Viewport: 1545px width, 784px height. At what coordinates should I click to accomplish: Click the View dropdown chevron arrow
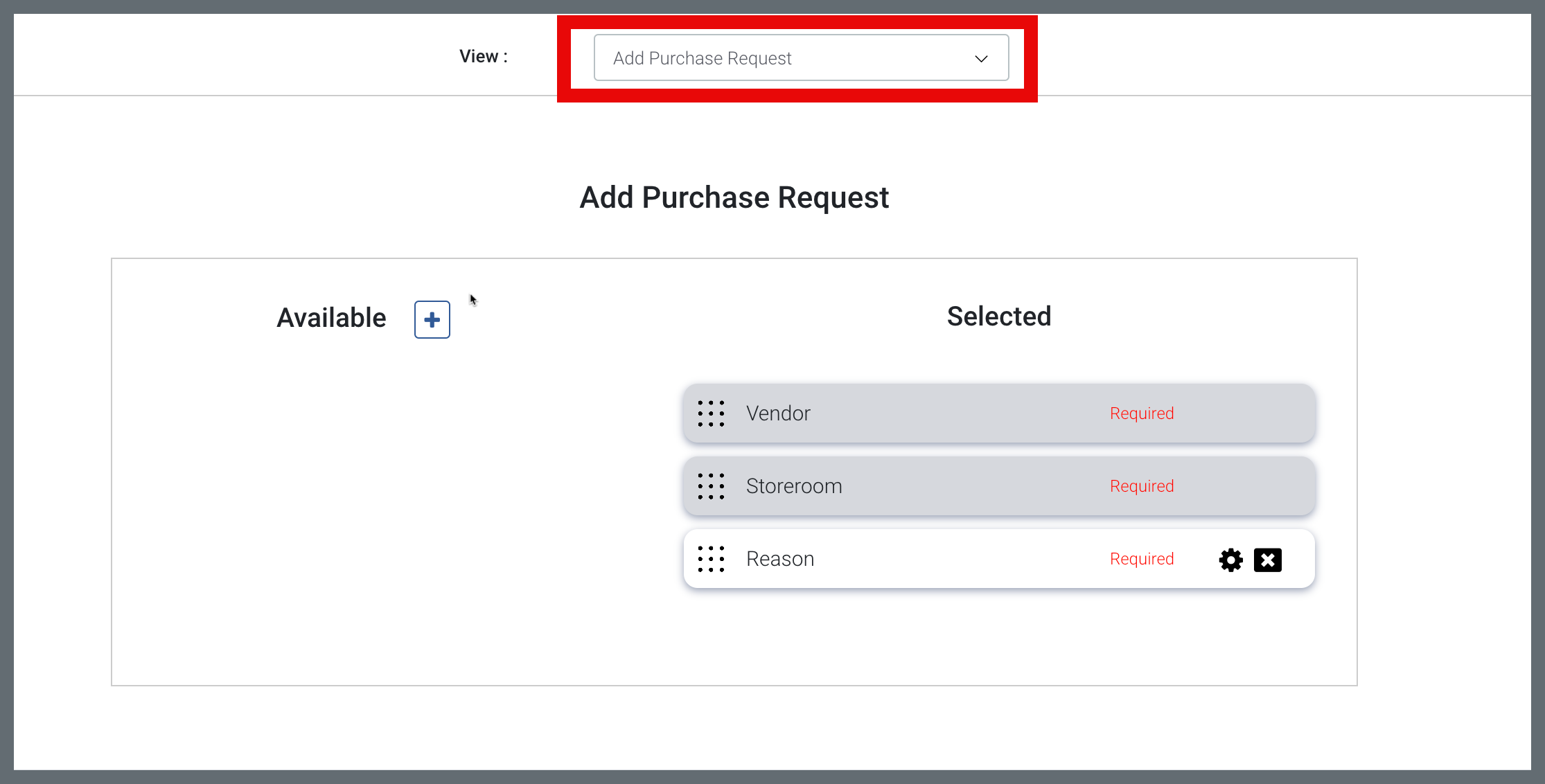(x=981, y=59)
